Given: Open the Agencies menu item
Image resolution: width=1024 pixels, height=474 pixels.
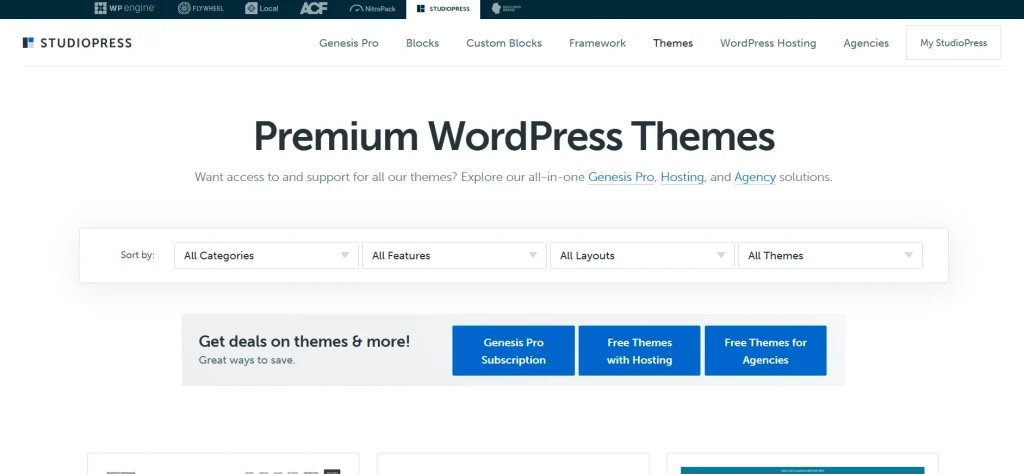Looking at the screenshot, I should click(866, 43).
